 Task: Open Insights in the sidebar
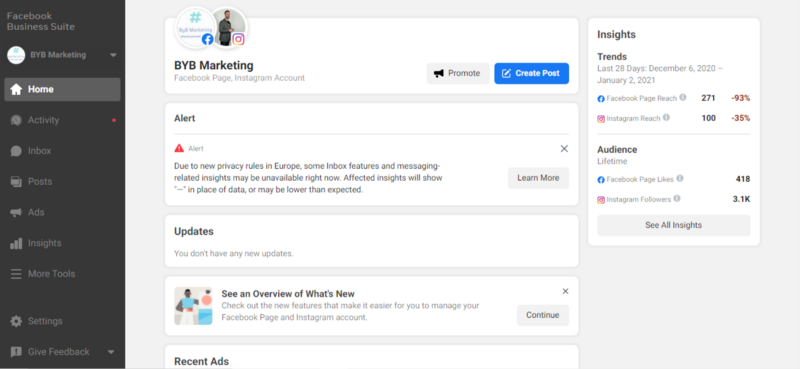click(62, 243)
